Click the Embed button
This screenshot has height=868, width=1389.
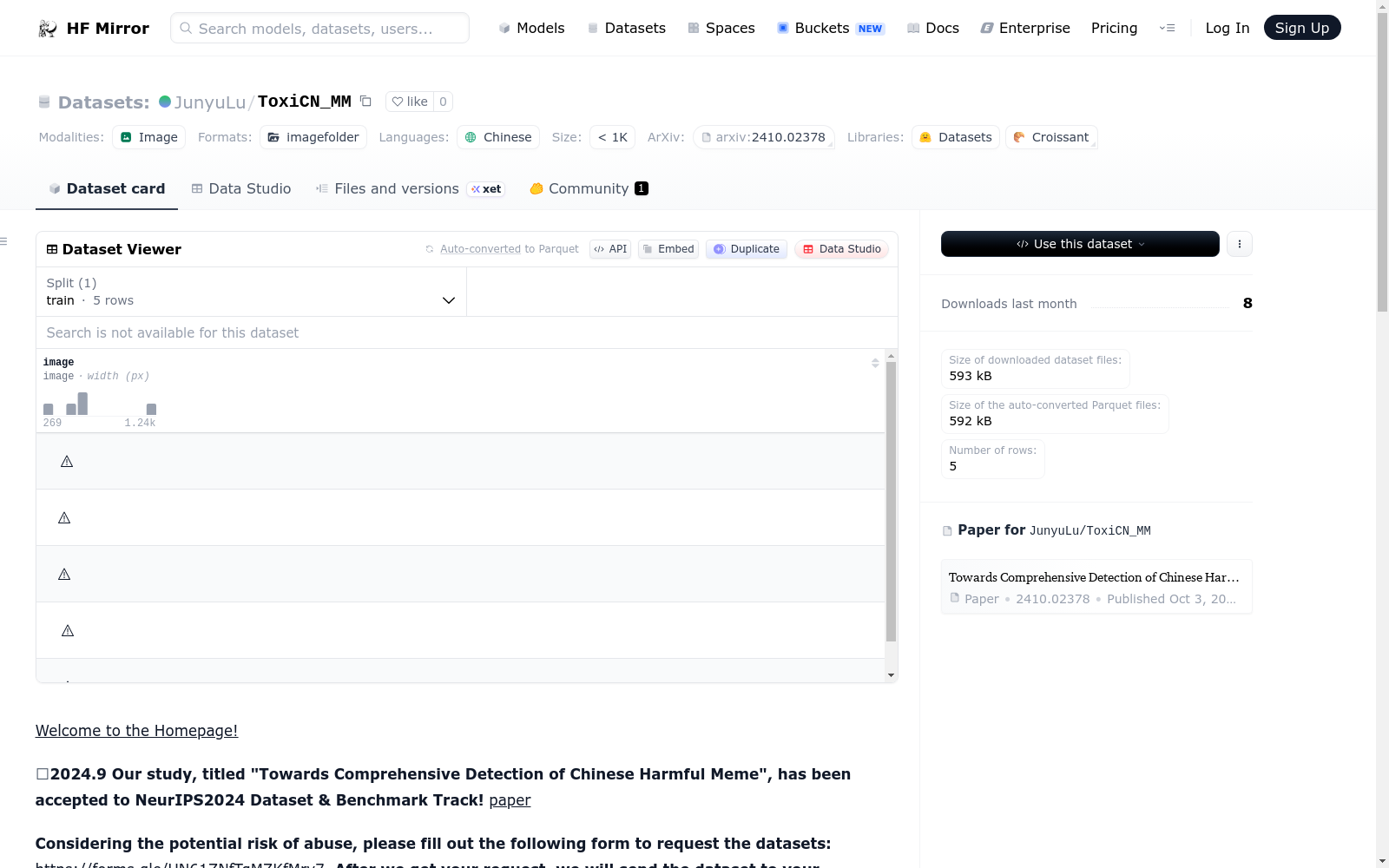coord(668,249)
